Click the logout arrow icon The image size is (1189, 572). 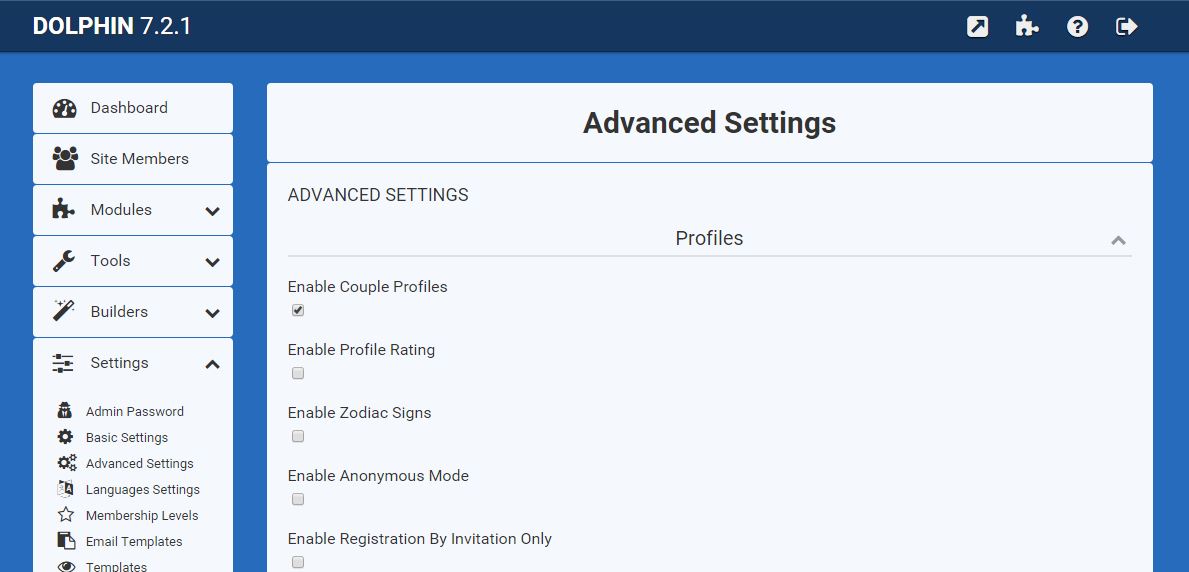pos(1127,27)
